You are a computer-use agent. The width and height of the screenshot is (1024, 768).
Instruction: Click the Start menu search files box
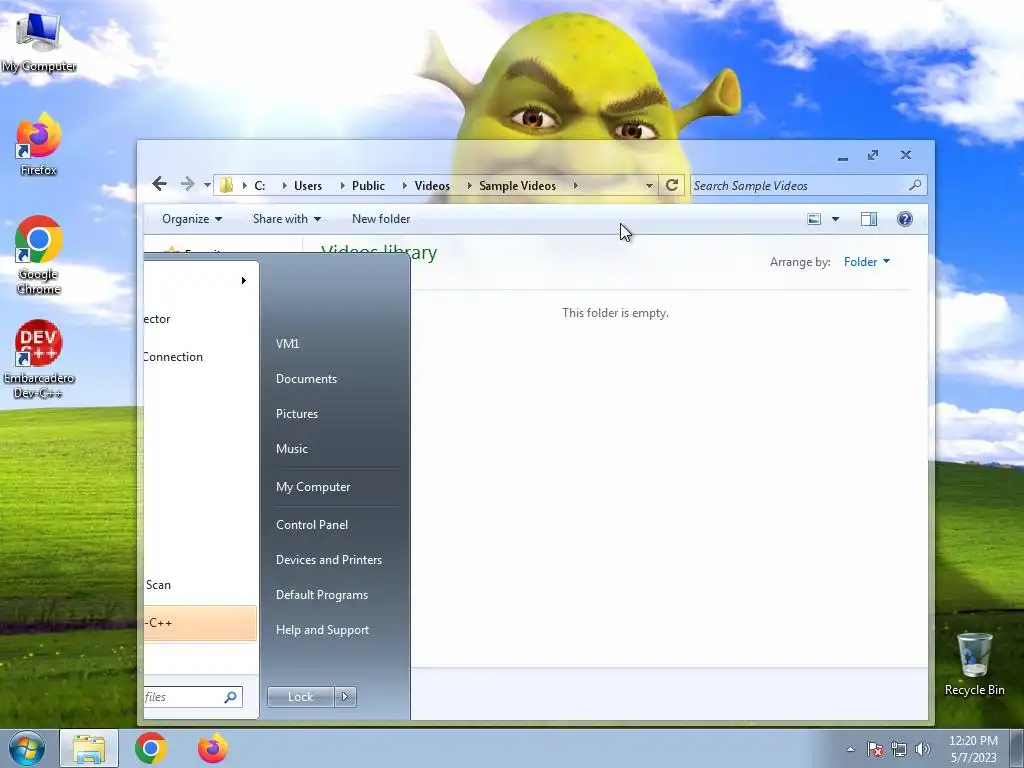click(193, 697)
